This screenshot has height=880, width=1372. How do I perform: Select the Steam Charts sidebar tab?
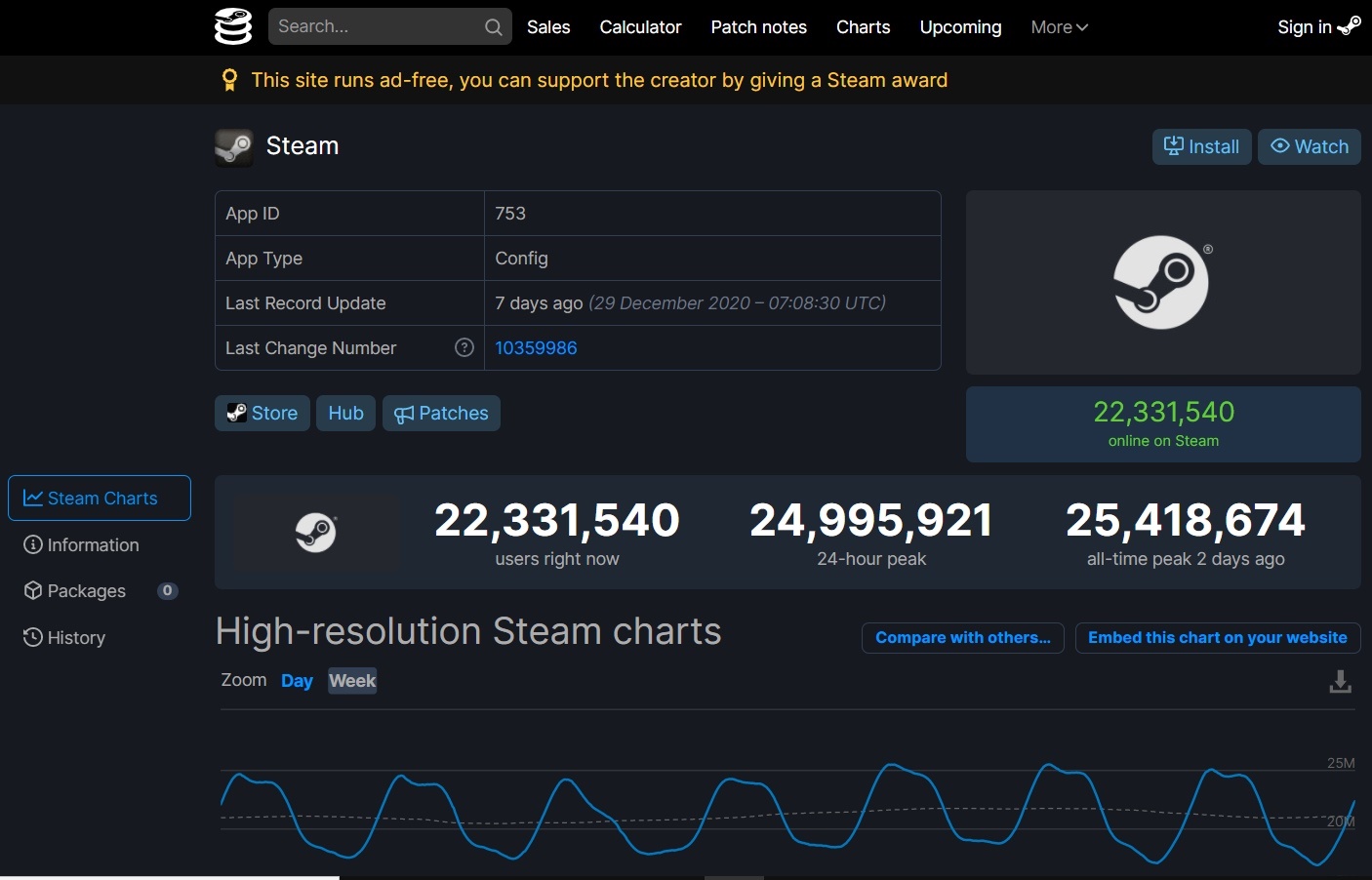coord(100,498)
